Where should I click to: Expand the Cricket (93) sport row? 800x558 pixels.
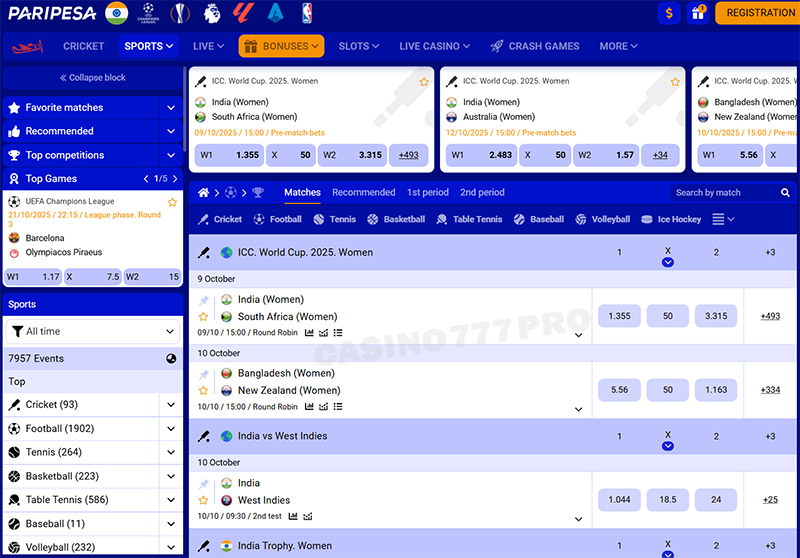point(171,404)
